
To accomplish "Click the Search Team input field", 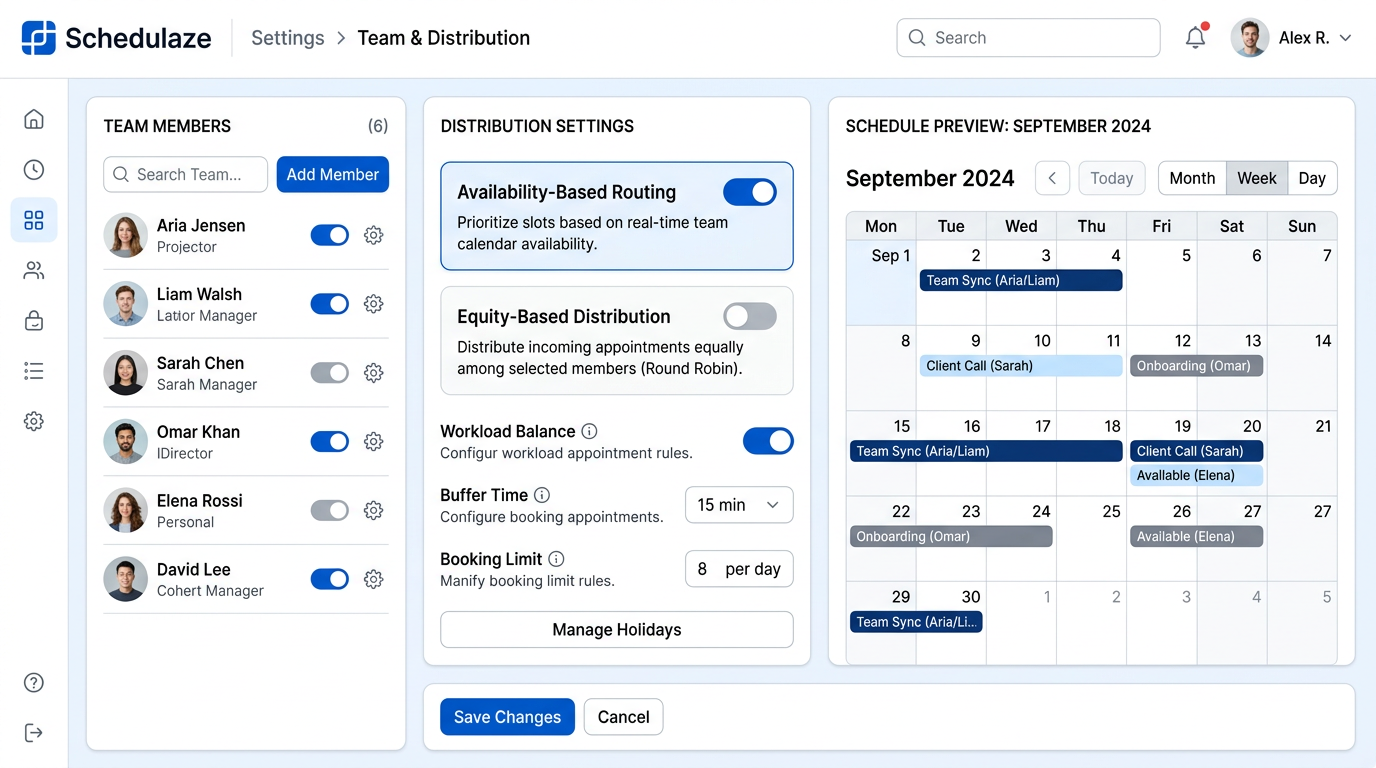I will (x=186, y=174).
